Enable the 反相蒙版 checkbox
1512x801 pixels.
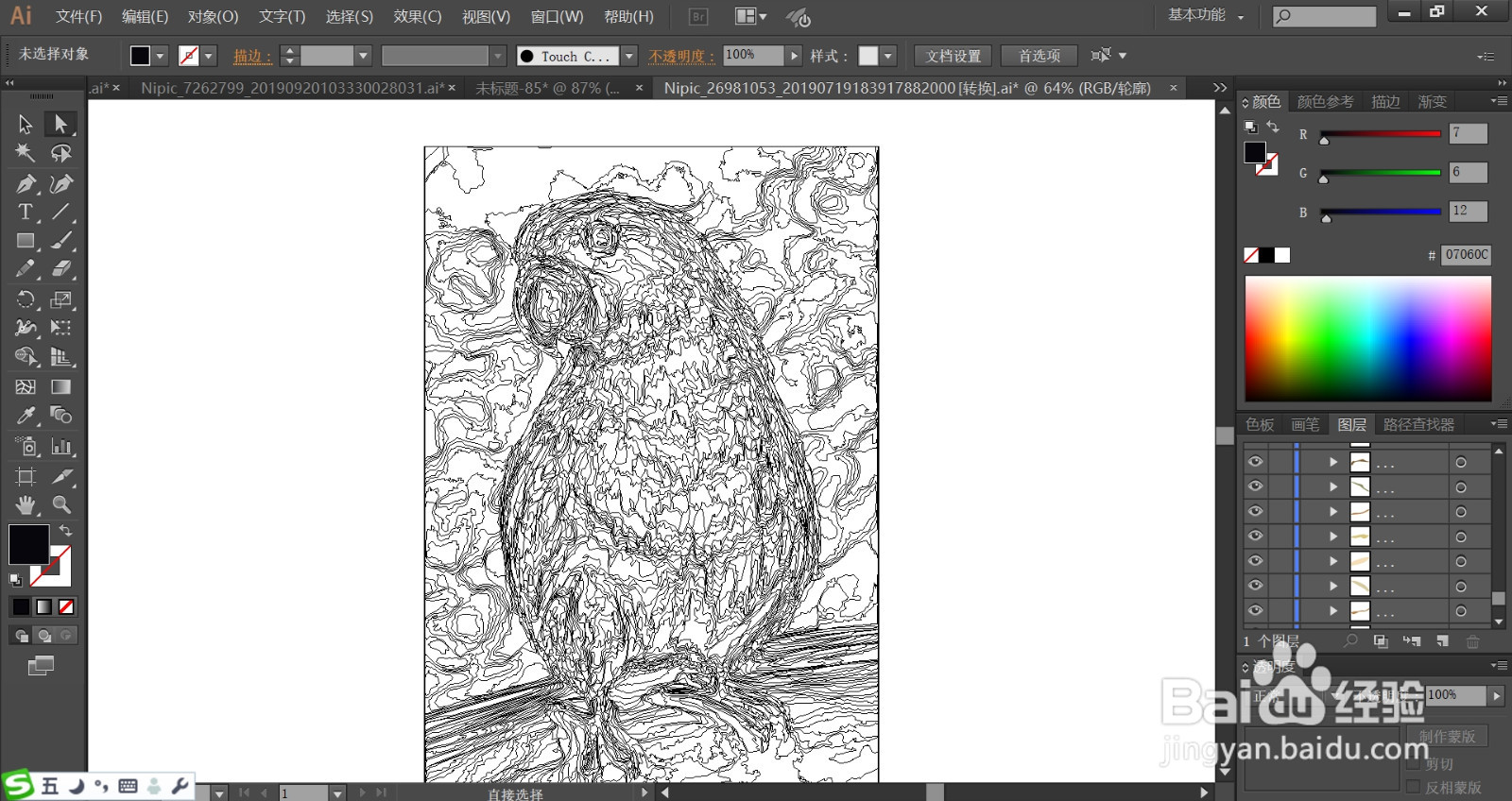1413,787
